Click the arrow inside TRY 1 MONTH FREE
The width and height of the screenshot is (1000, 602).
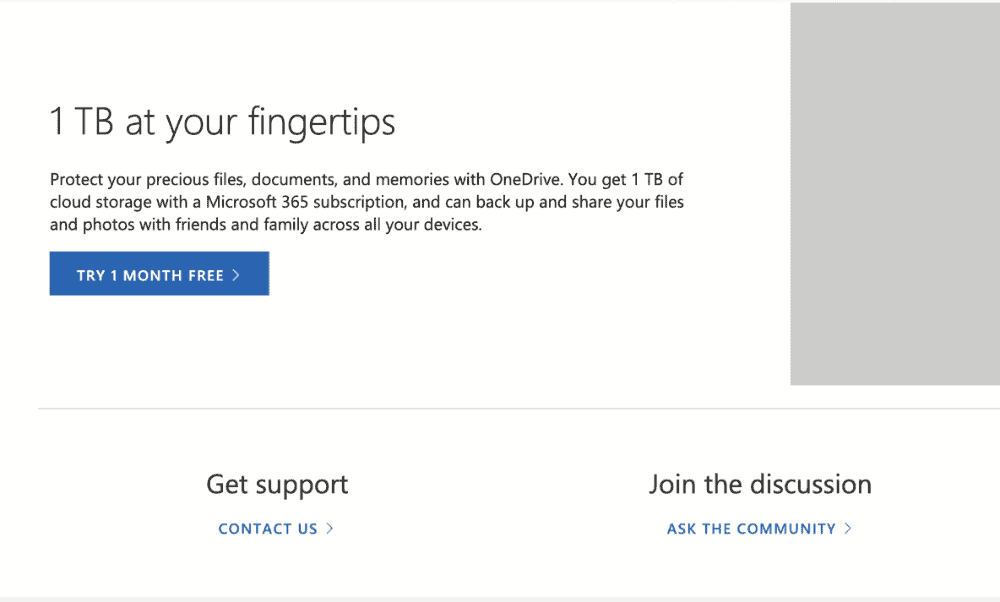coord(236,275)
